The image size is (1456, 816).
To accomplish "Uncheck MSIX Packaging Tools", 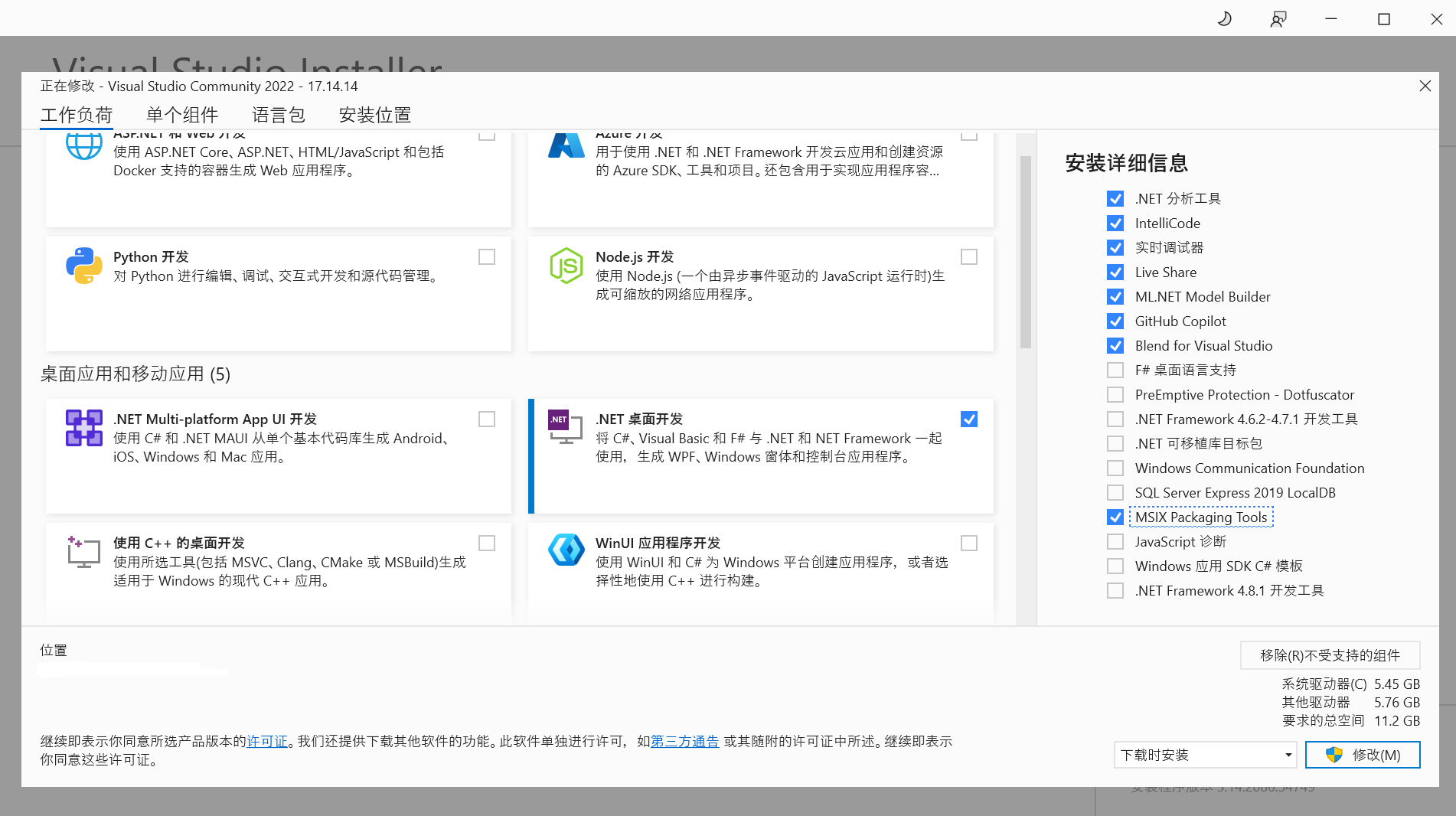I will (1115, 517).
